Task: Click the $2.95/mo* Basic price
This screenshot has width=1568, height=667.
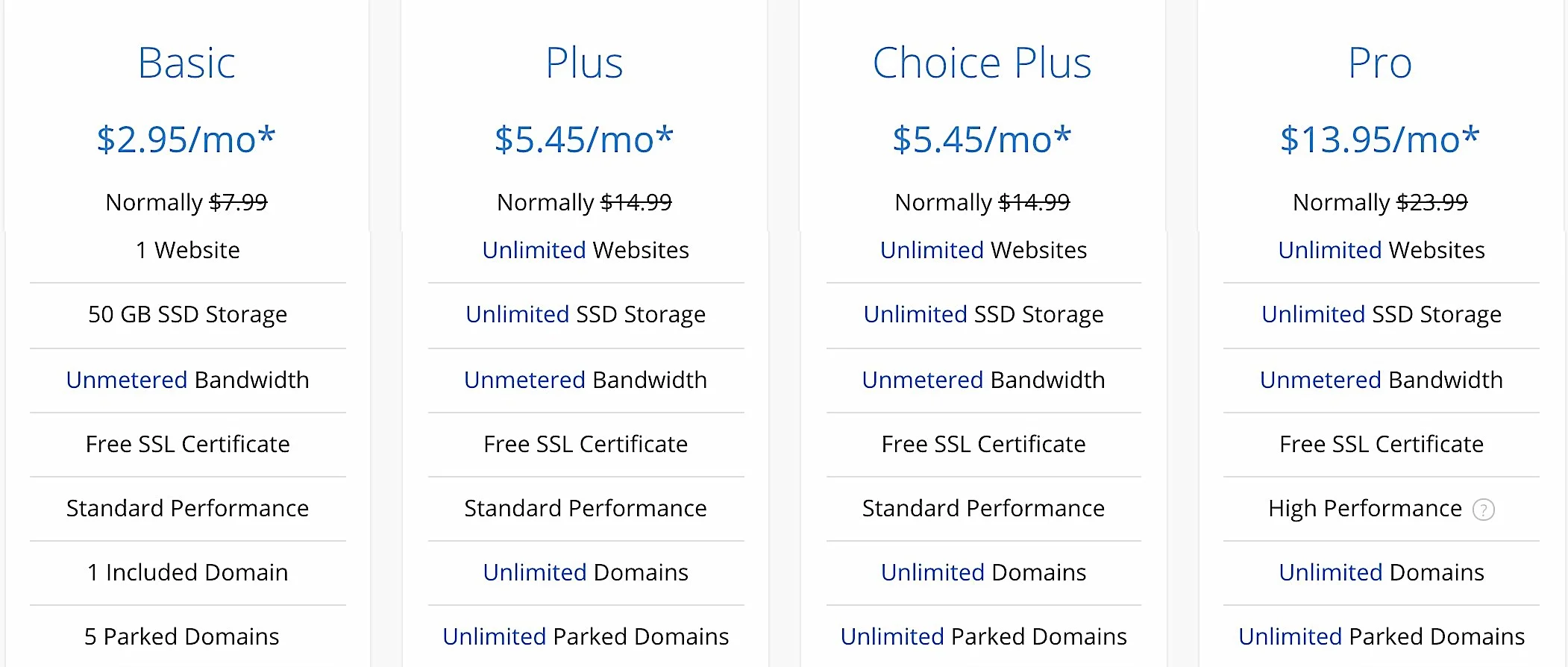Action: (x=186, y=140)
